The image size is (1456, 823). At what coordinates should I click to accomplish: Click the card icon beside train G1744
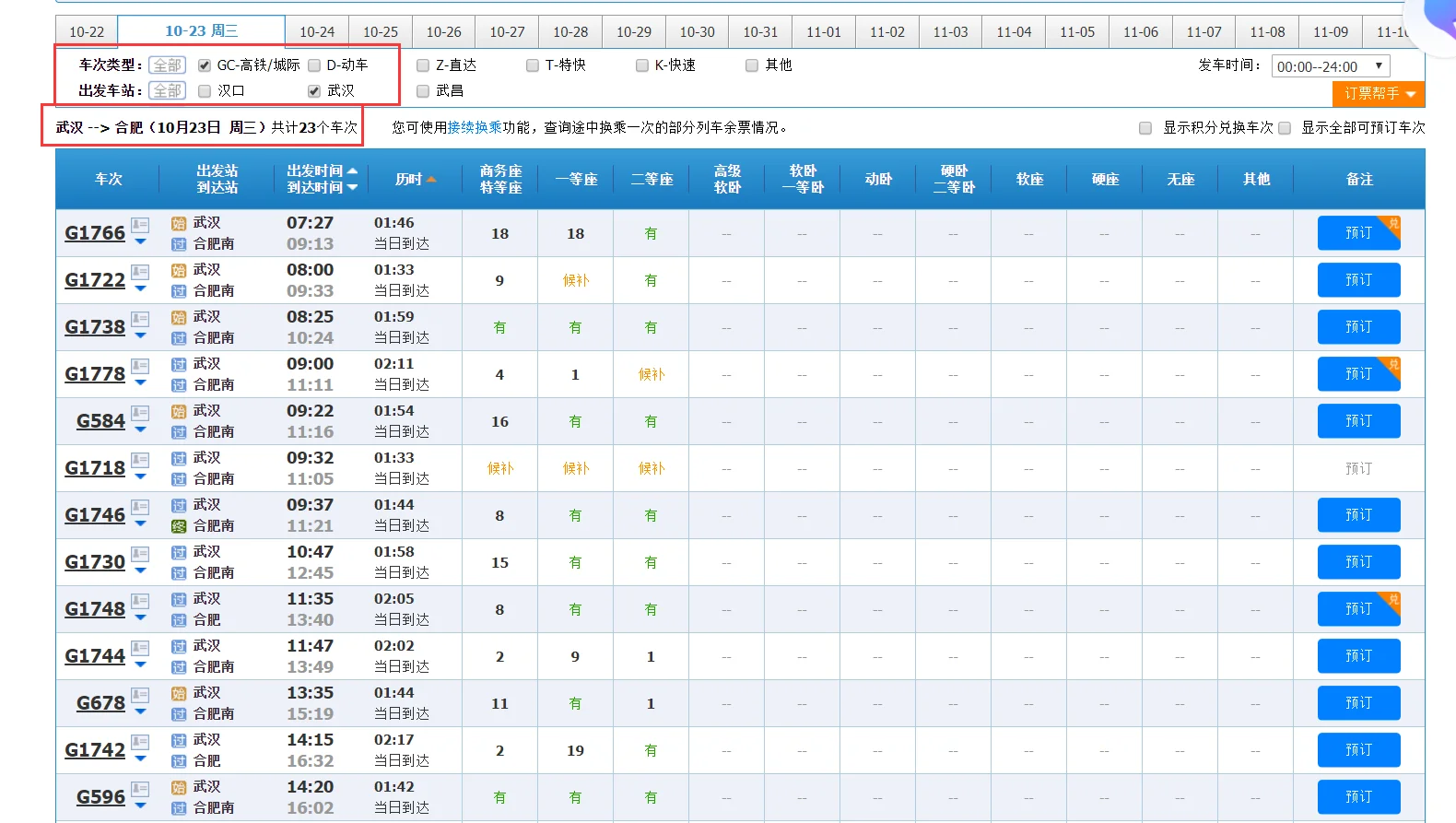tap(140, 648)
